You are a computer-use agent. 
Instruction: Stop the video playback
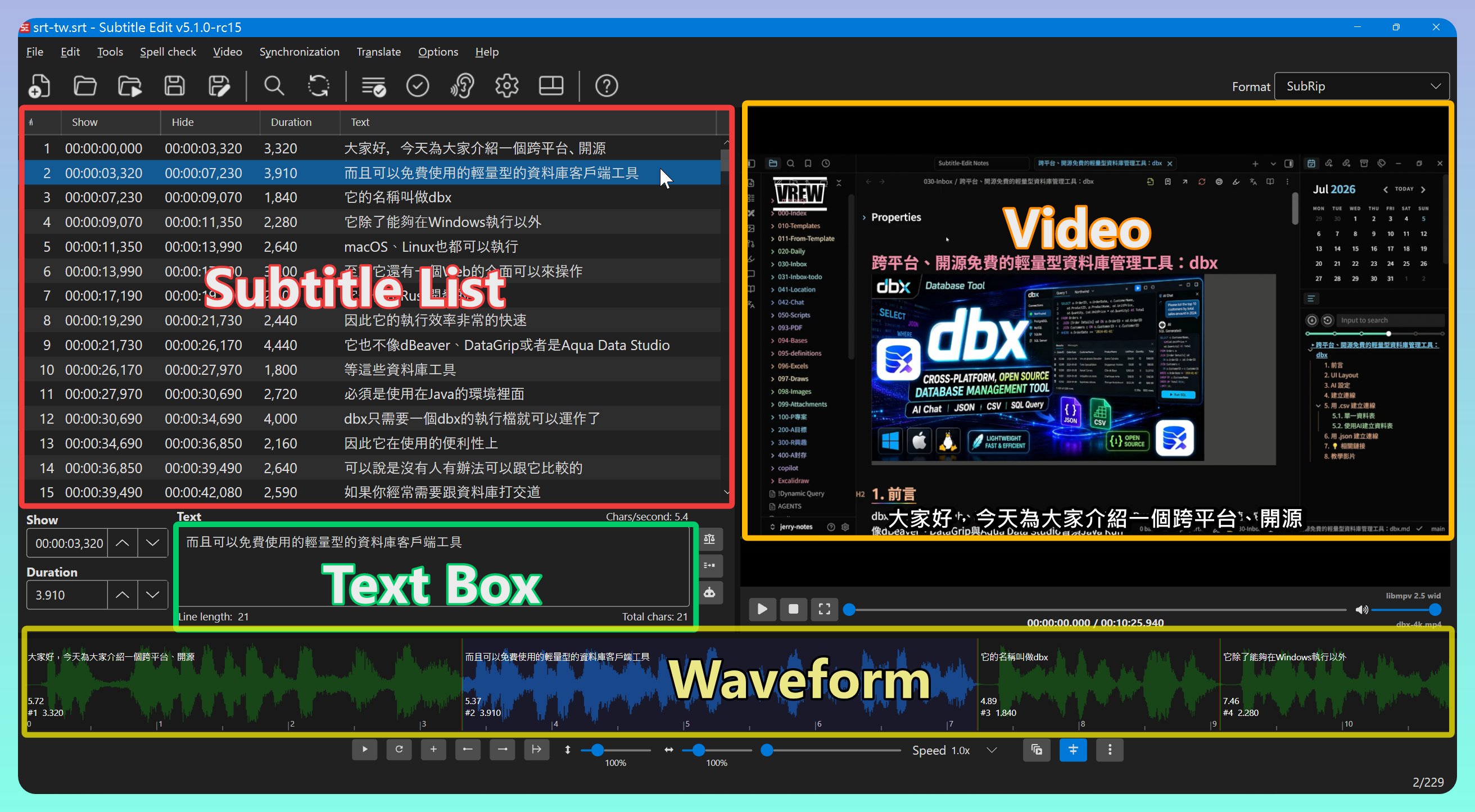coord(793,609)
